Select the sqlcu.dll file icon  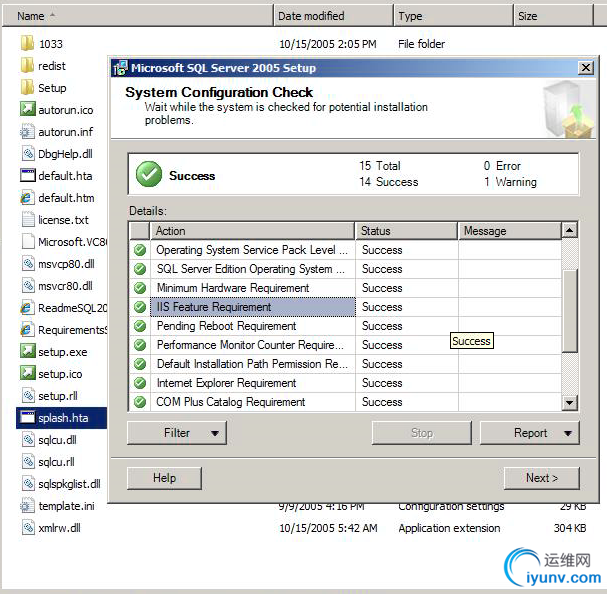[x=28, y=439]
